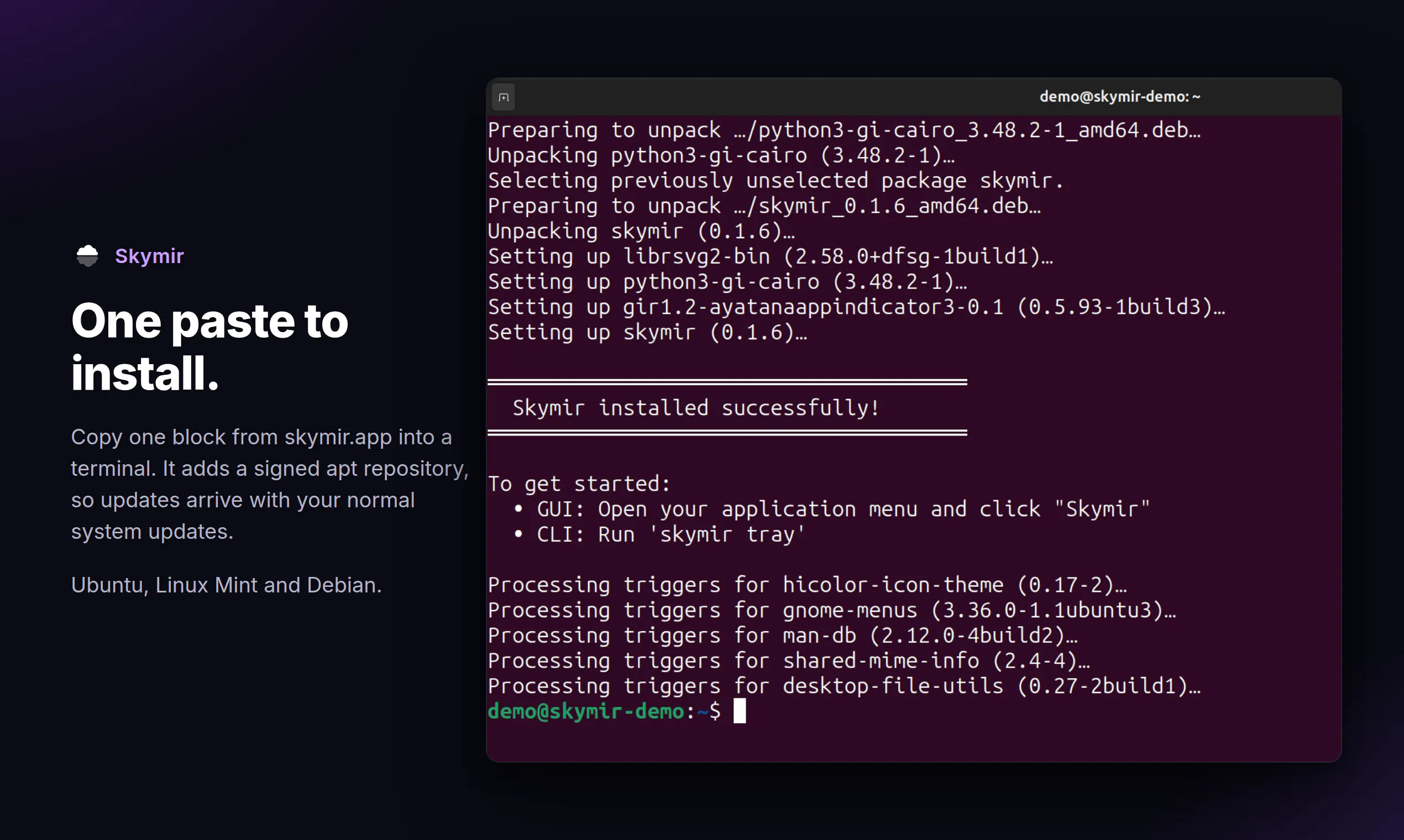Click the terminal cursor block at prompt
The width and height of the screenshot is (1404, 840).
(740, 711)
